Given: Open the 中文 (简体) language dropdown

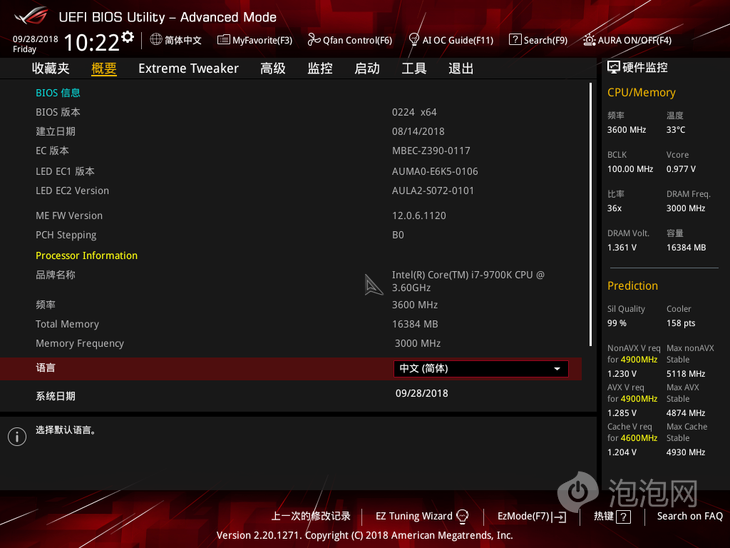Looking at the screenshot, I should [x=480, y=369].
